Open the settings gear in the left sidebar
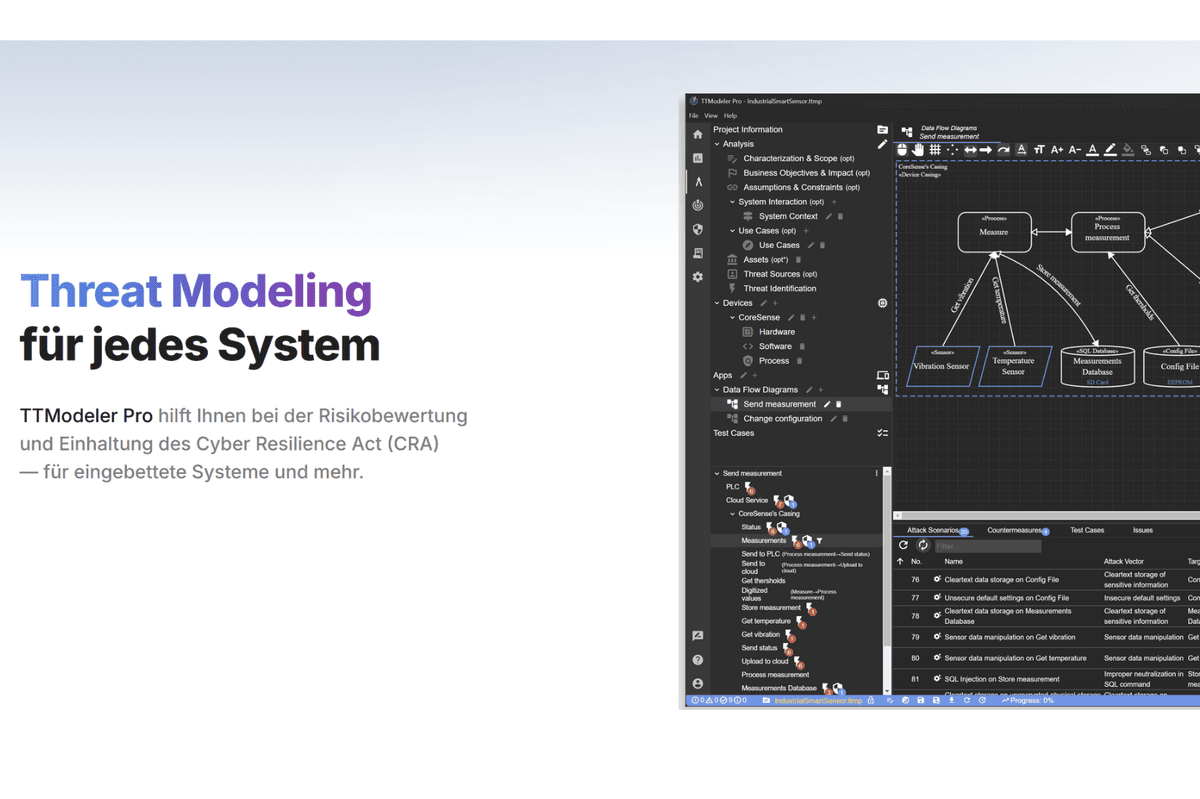This screenshot has width=1200, height=799. 698,277
